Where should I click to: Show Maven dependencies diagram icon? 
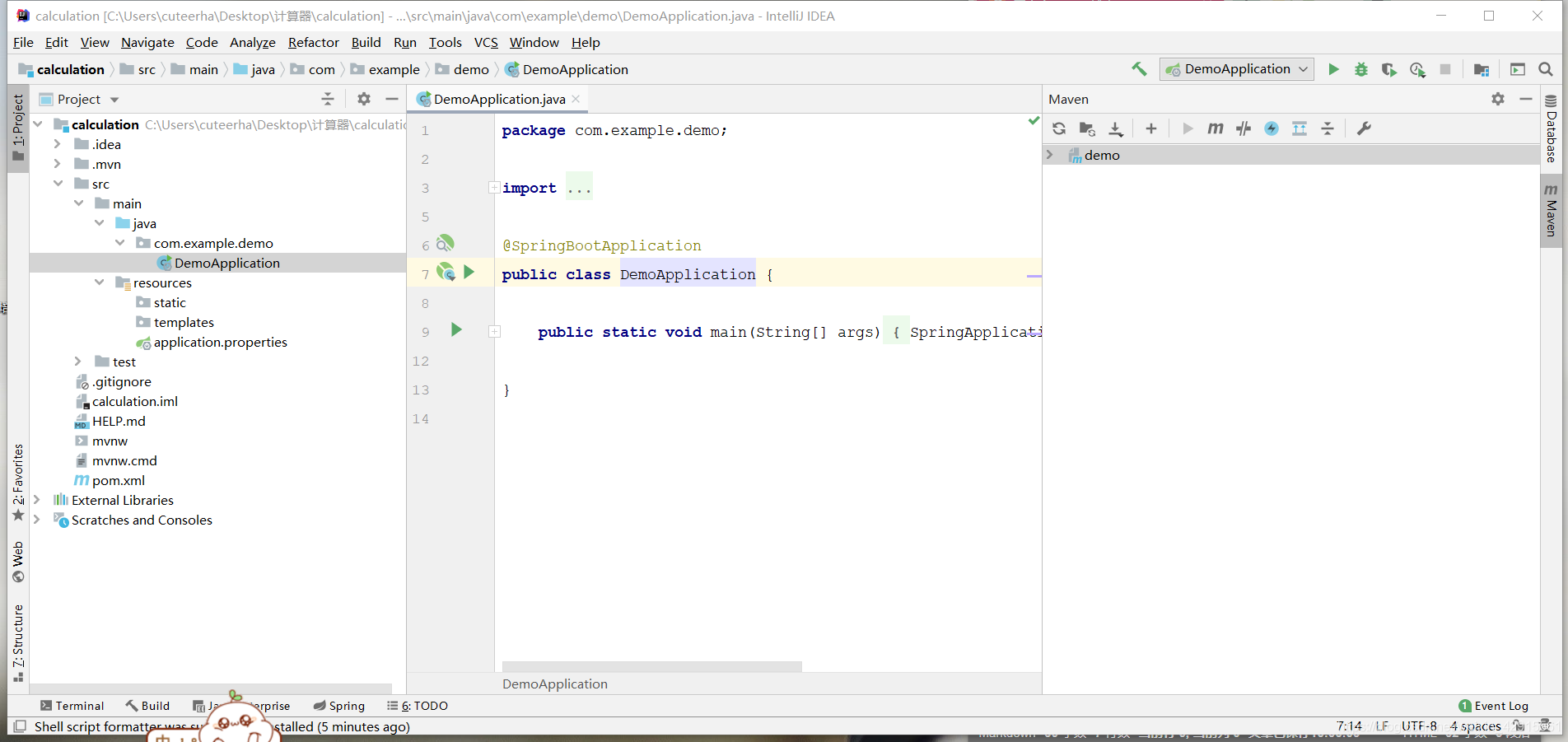click(x=1300, y=128)
